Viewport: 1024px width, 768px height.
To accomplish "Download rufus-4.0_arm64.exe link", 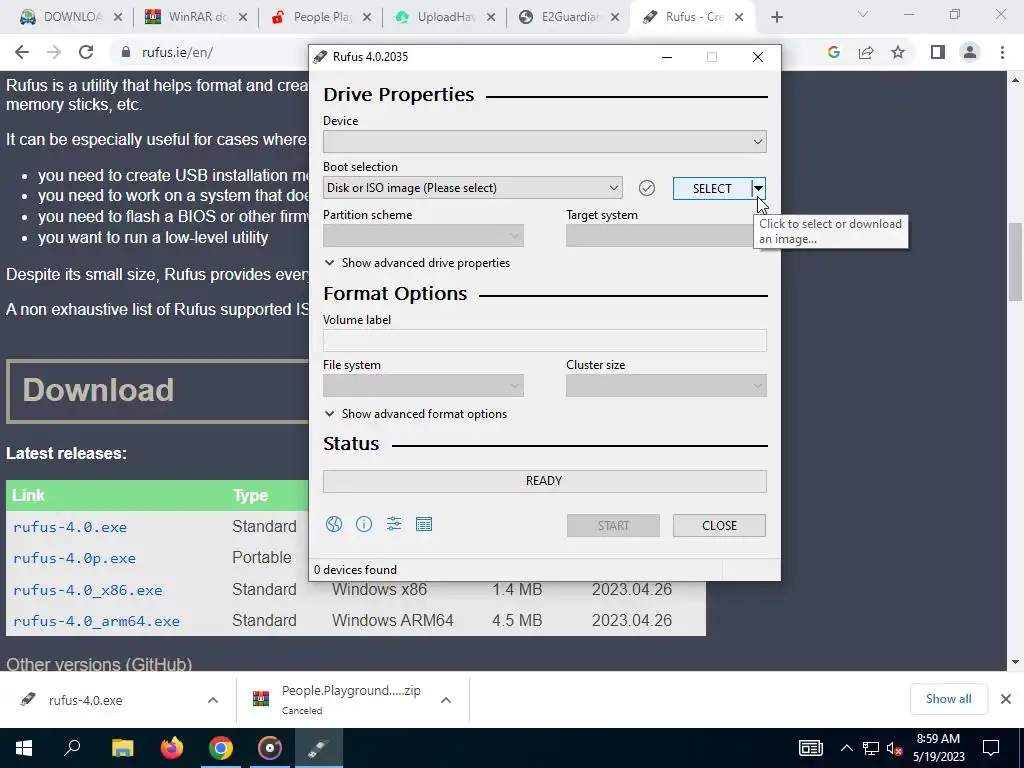I will click(x=96, y=621).
